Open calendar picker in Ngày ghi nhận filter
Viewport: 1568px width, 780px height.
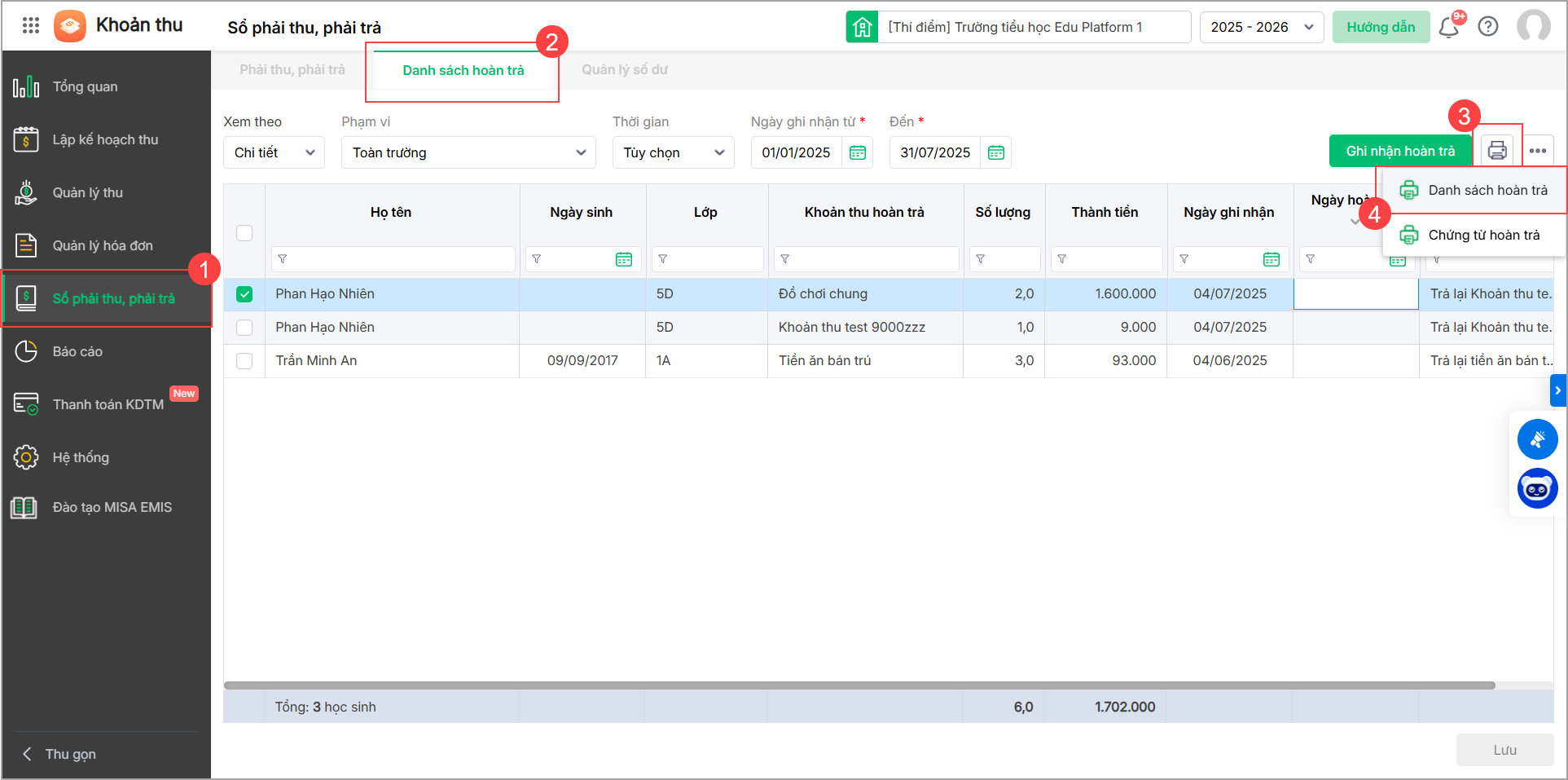coord(1272,259)
